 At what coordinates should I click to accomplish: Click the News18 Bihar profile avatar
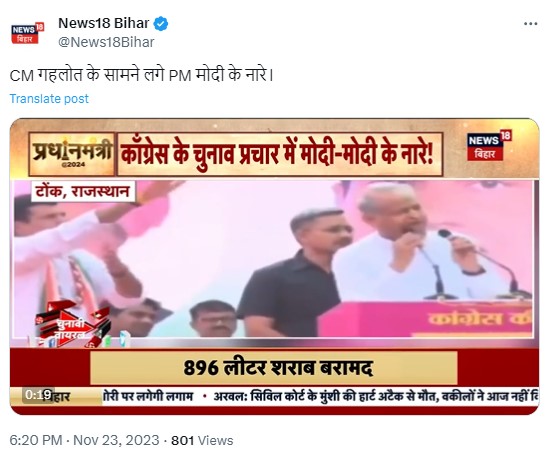28,33
